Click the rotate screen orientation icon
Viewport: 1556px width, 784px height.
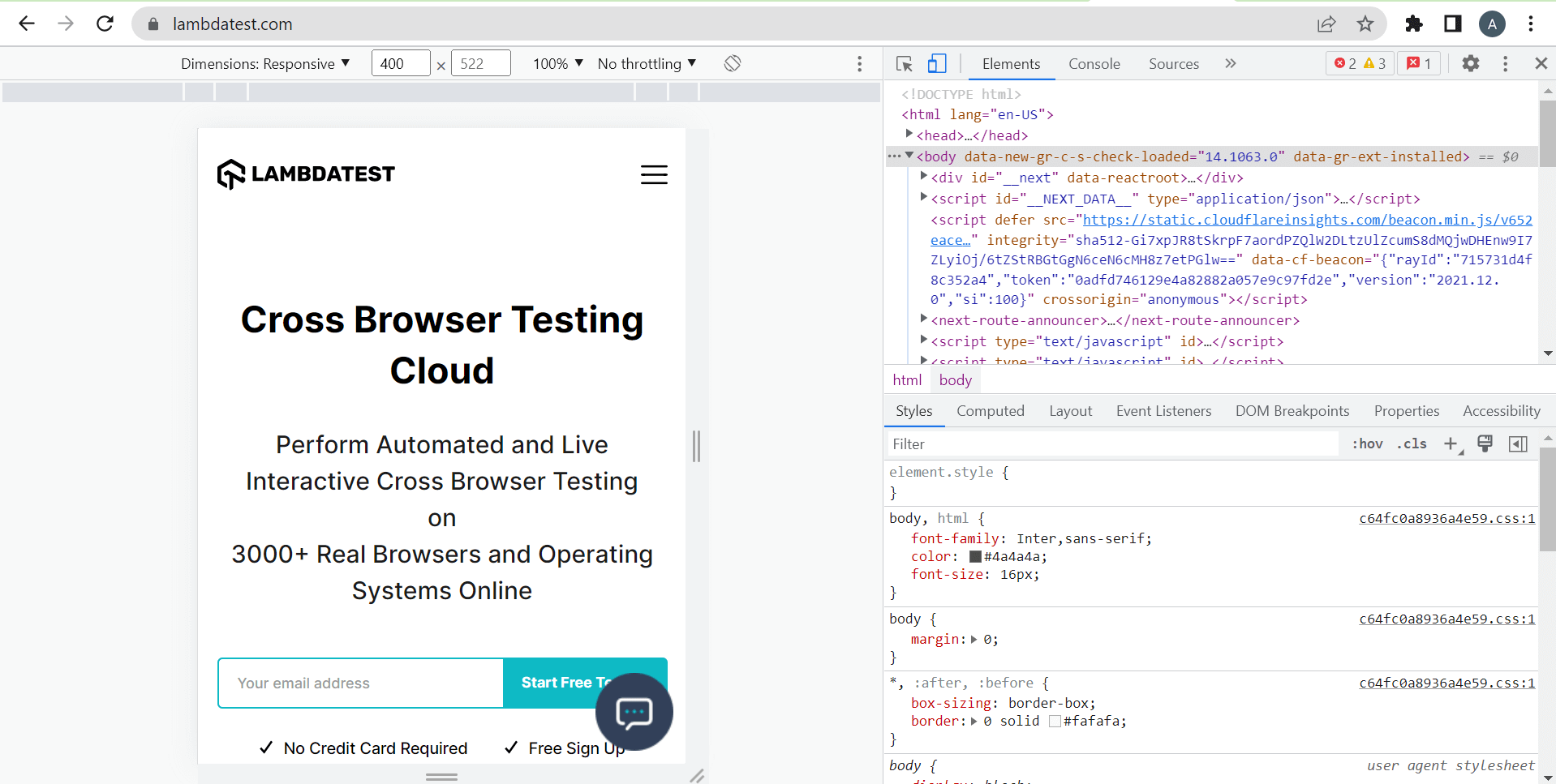[733, 63]
